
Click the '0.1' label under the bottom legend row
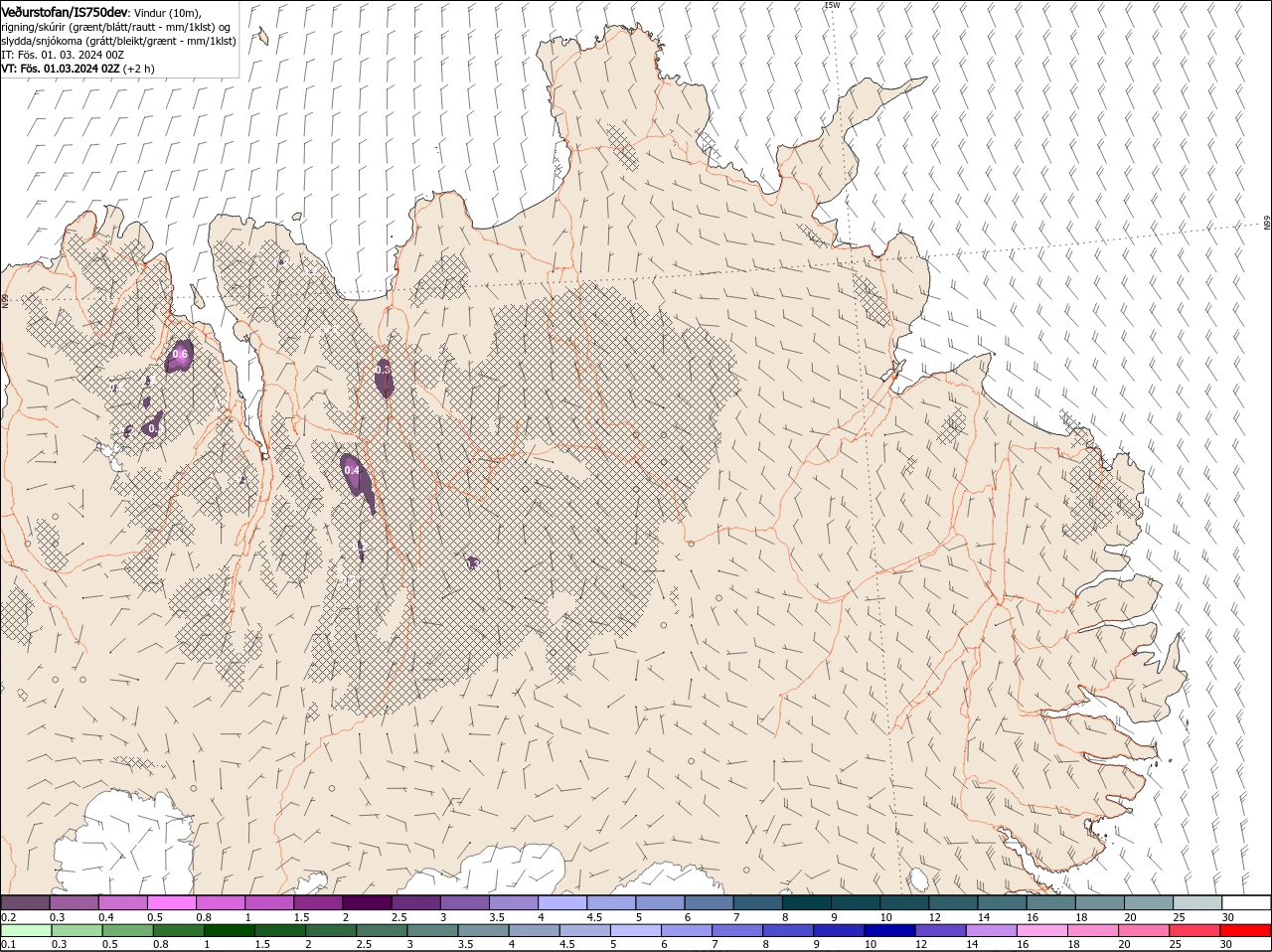[x=8, y=944]
